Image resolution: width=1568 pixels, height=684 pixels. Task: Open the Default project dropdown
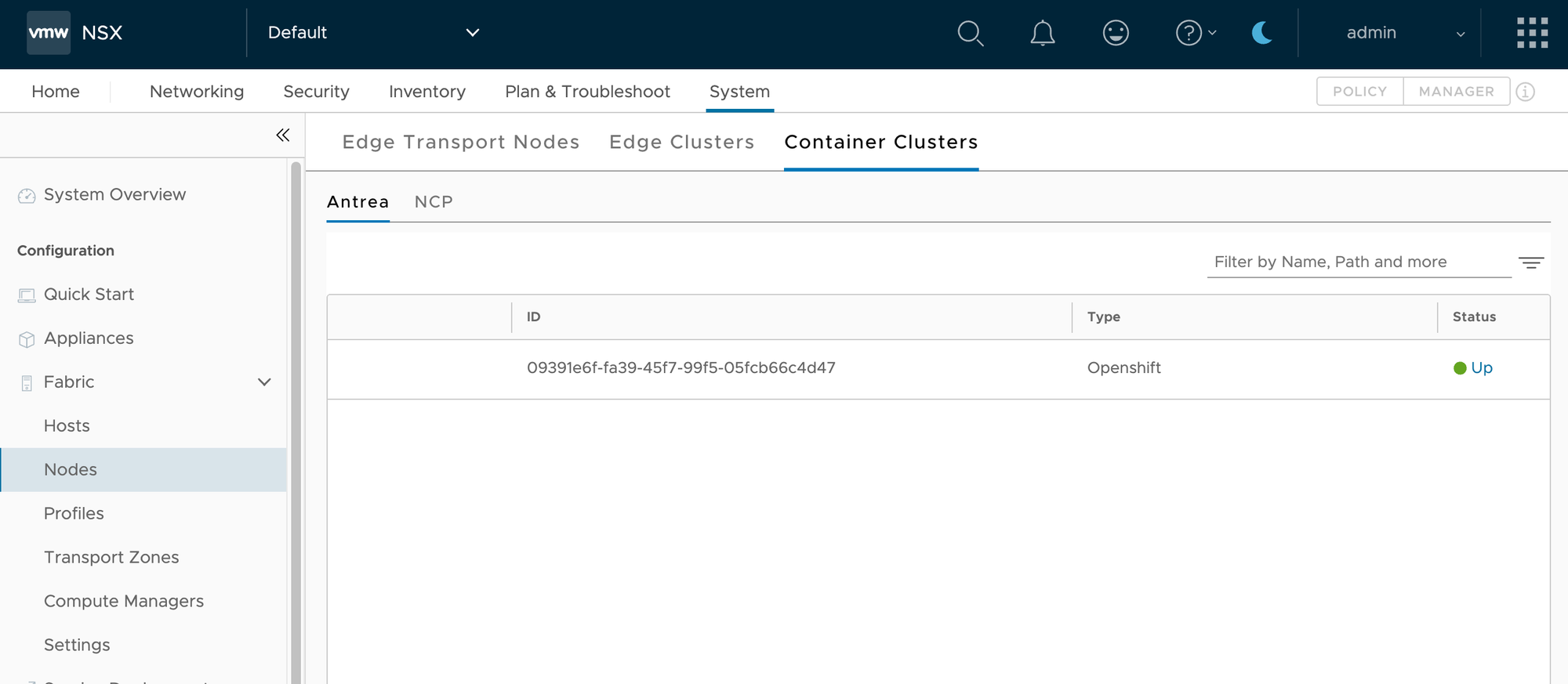click(x=373, y=33)
